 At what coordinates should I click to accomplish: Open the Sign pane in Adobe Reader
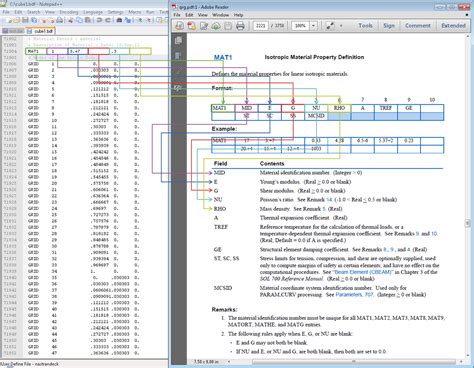(389, 26)
